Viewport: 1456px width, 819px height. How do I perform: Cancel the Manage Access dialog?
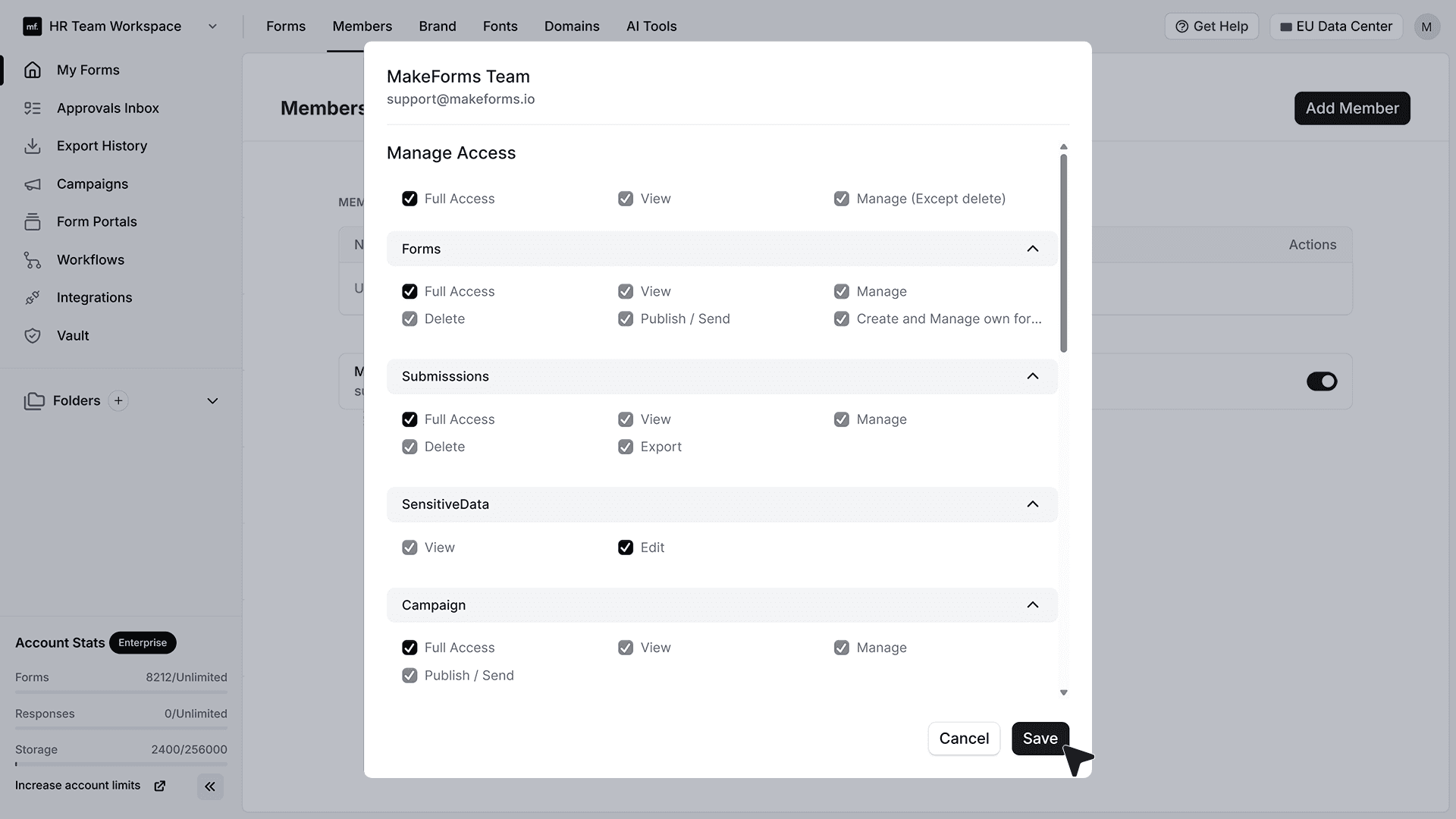(x=964, y=739)
